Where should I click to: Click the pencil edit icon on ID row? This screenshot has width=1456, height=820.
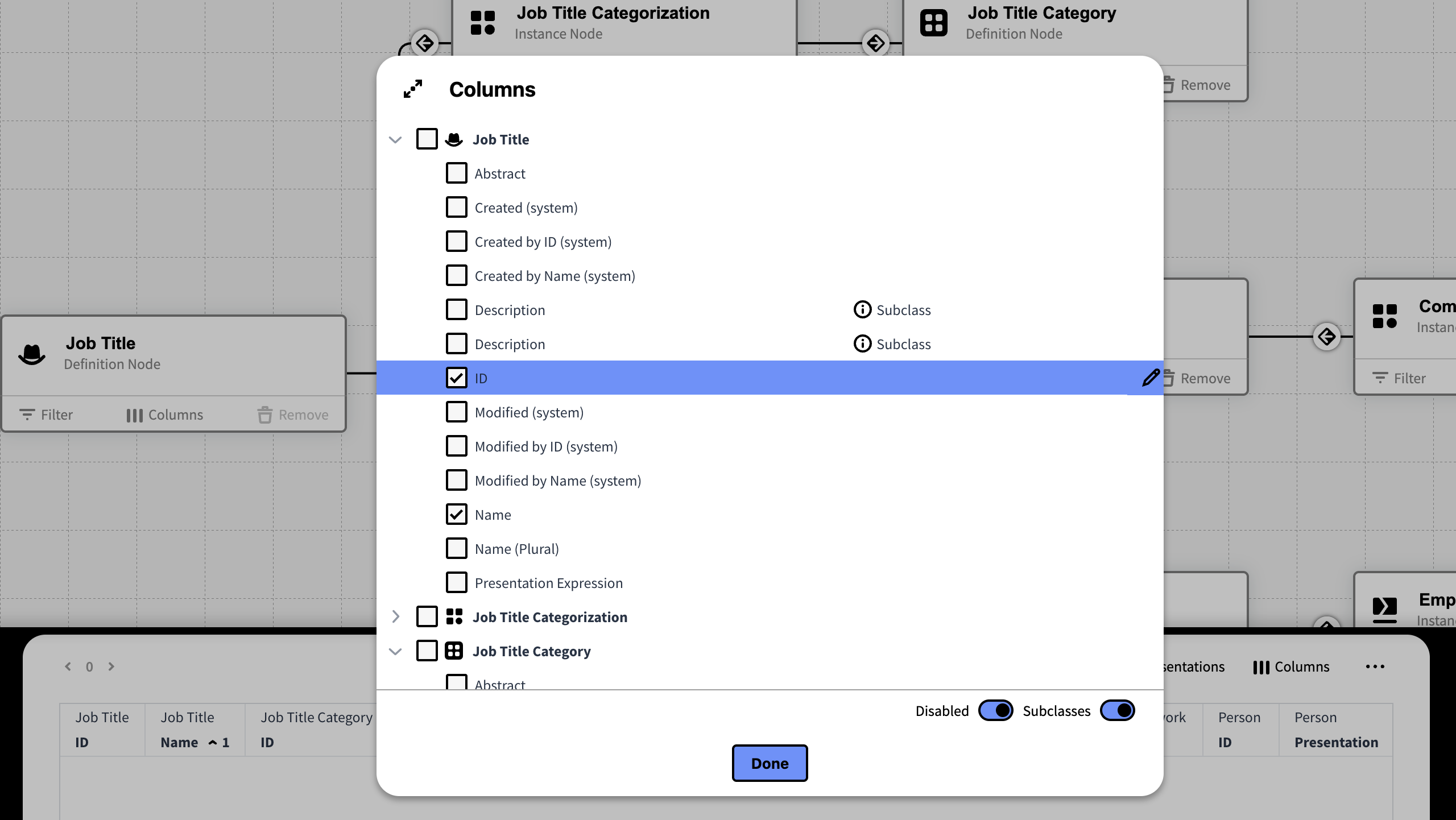pos(1150,378)
